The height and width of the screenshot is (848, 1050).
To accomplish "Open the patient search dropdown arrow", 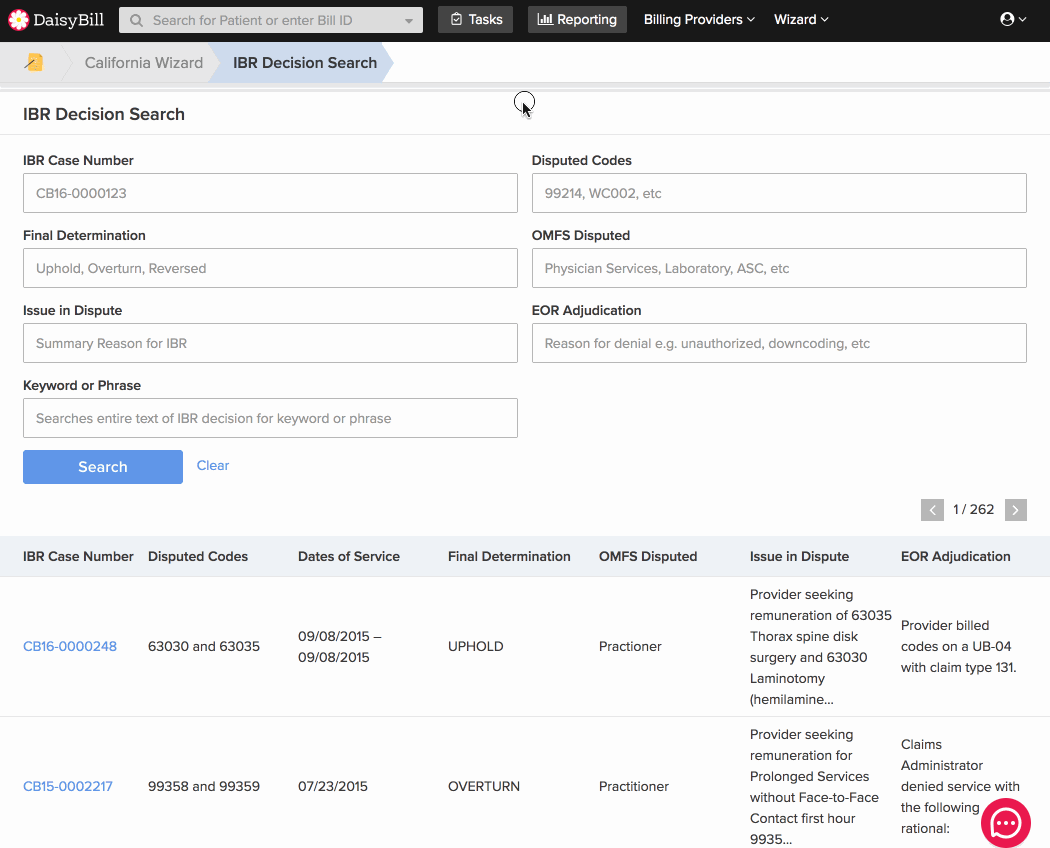I will pyautogui.click(x=408, y=21).
